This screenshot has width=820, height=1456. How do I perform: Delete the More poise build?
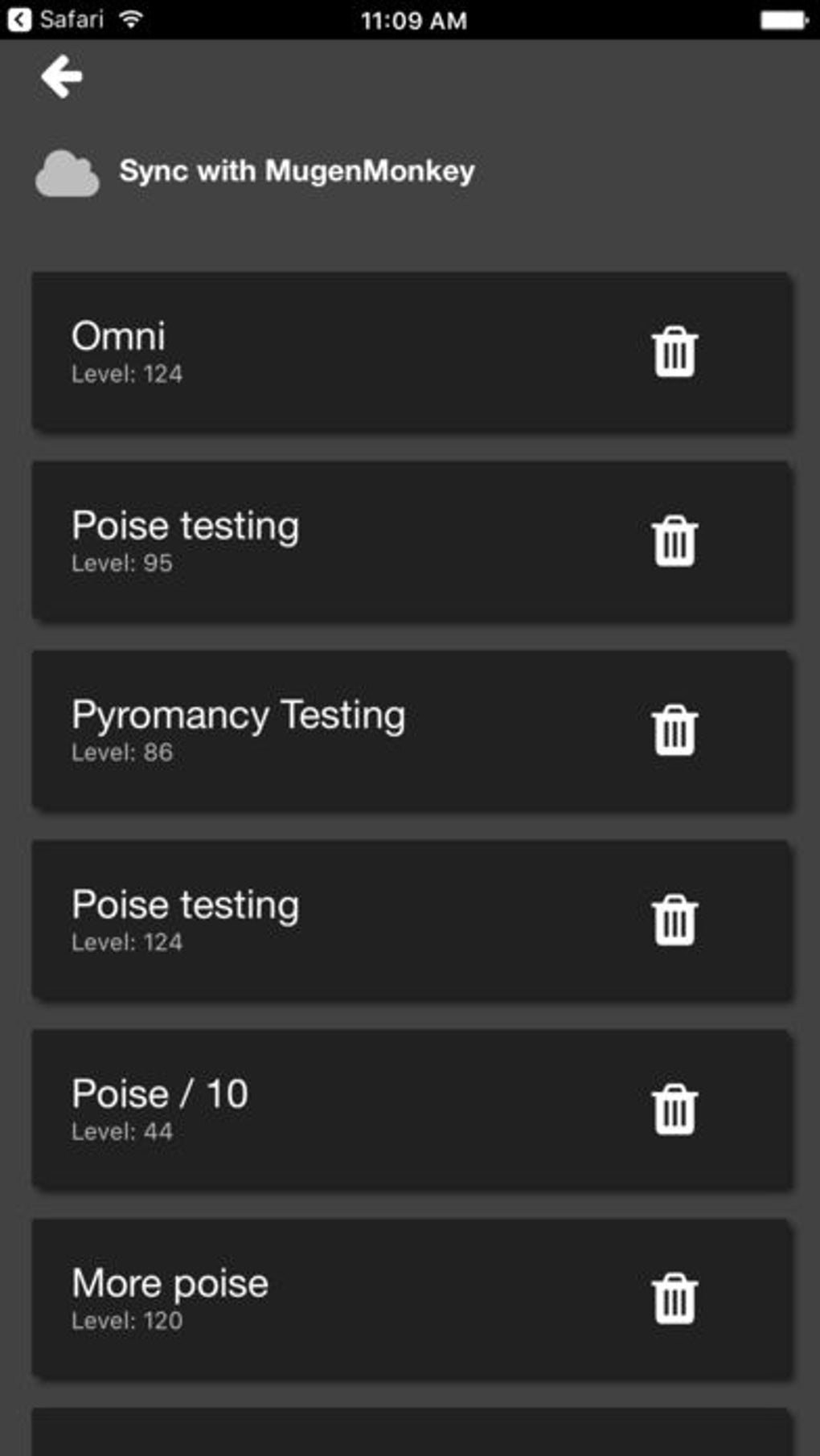point(674,1298)
